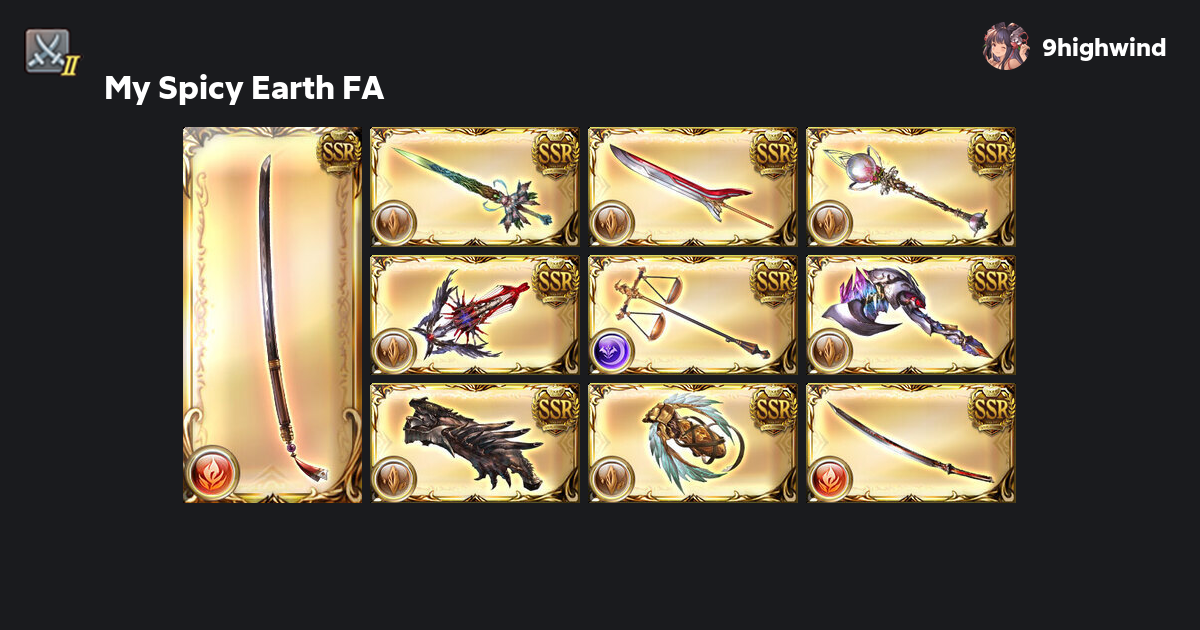Click the crossed swords II grid icon

pyautogui.click(x=50, y=51)
